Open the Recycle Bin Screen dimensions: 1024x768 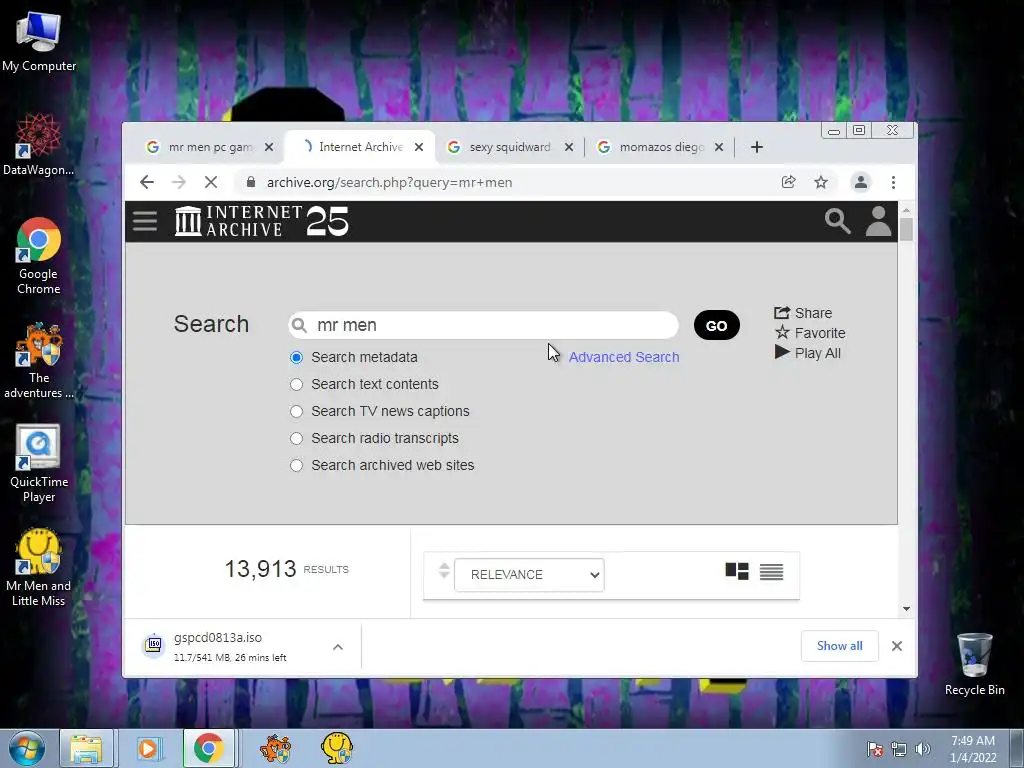click(x=974, y=665)
